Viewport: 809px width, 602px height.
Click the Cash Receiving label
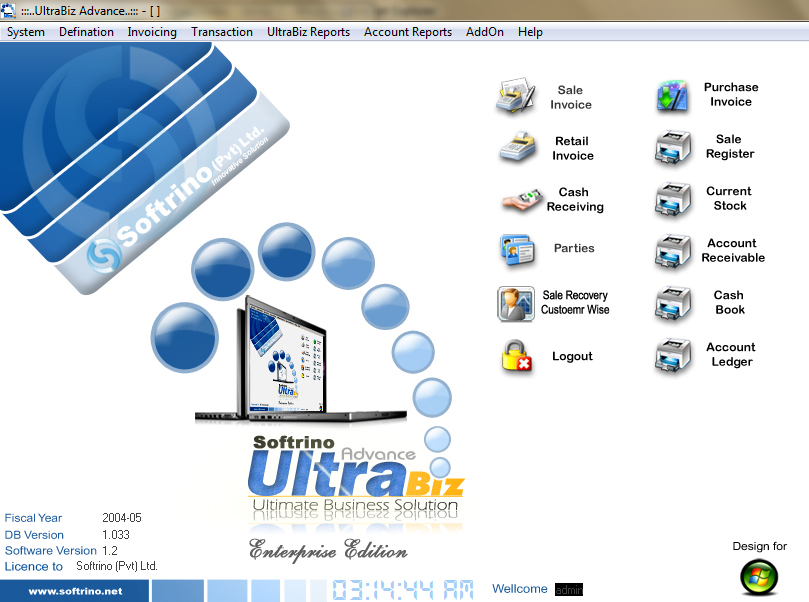tap(575, 200)
